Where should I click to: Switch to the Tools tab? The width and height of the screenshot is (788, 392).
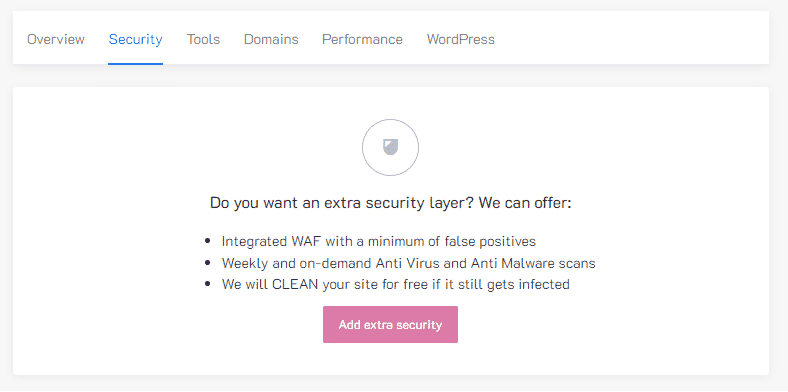pyautogui.click(x=203, y=39)
